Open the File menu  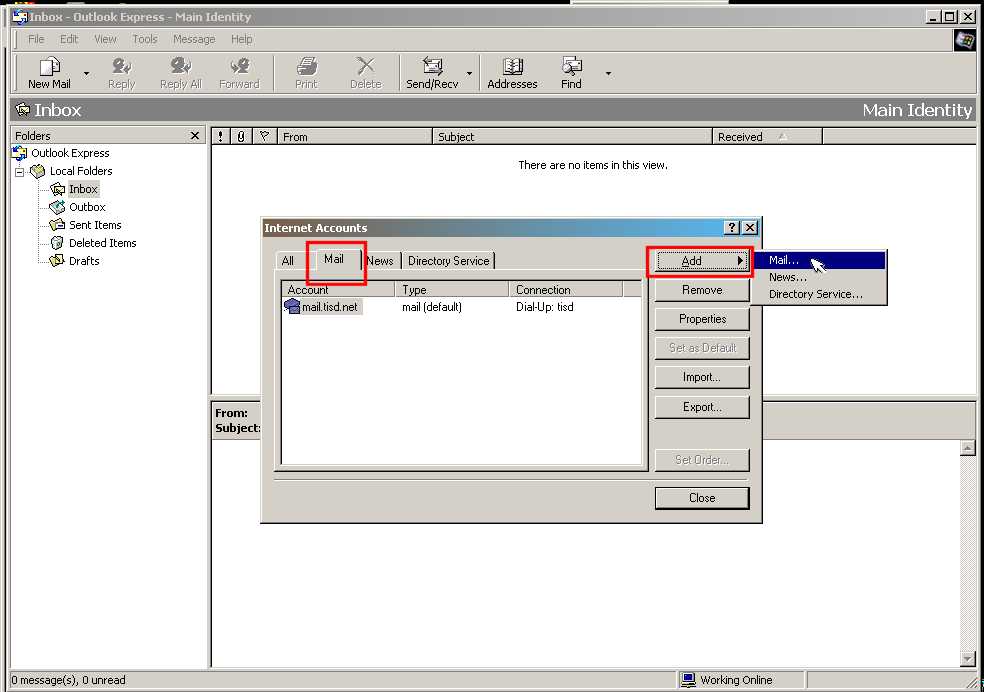click(36, 39)
